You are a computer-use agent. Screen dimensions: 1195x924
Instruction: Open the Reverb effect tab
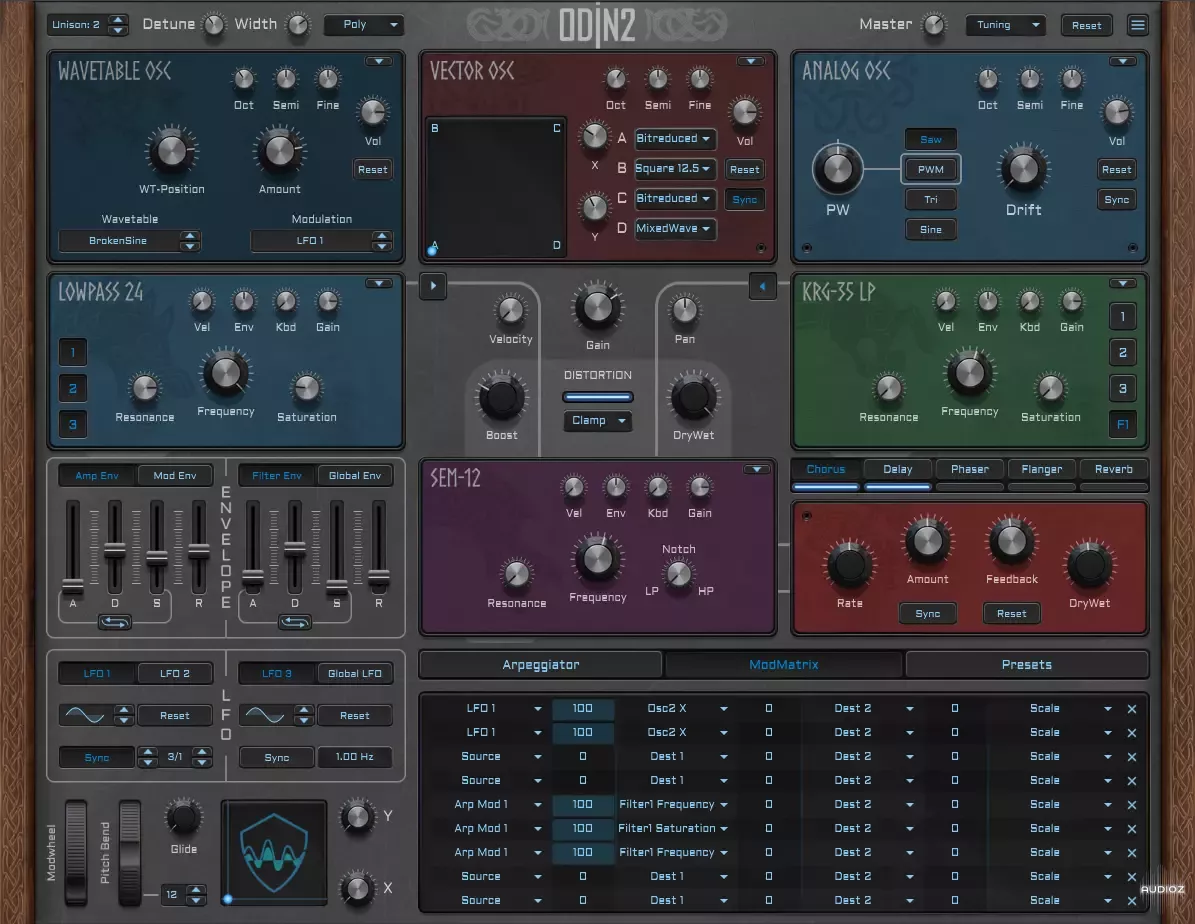[1113, 470]
